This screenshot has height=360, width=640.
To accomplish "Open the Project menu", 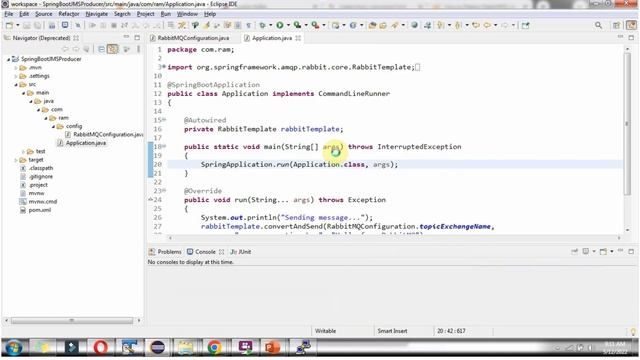I will coord(145,14).
